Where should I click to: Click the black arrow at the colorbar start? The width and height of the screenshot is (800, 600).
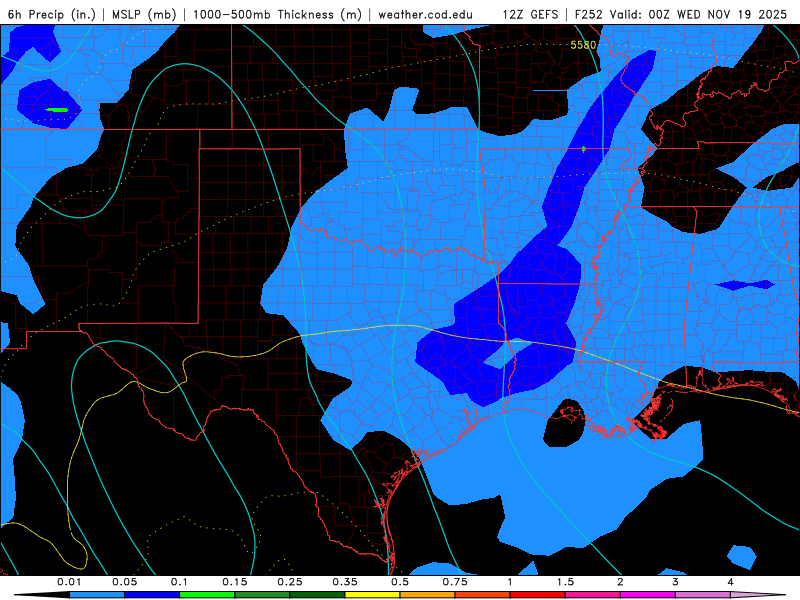click(41, 595)
